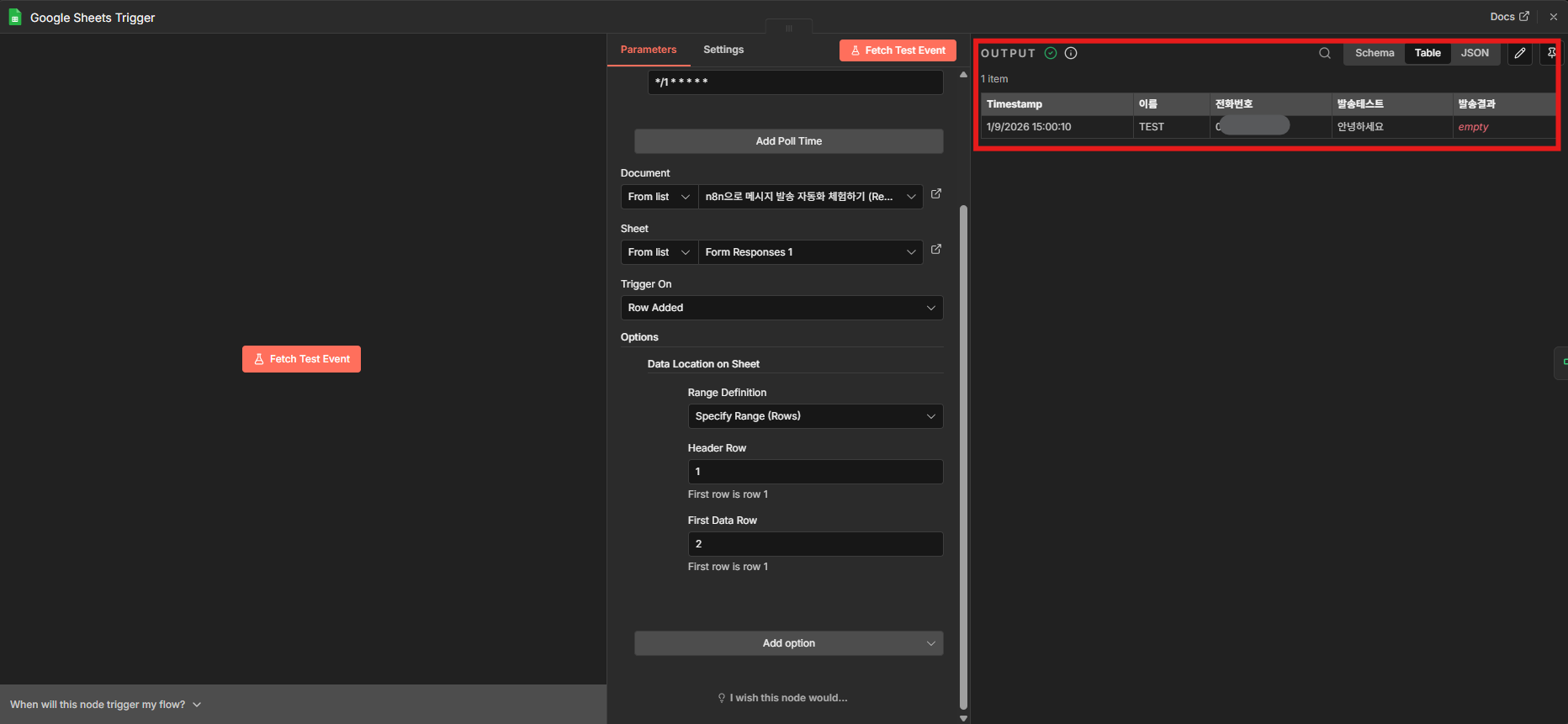This screenshot has height=724, width=1568.
Task: Switch to the Settings tab
Action: 723,50
